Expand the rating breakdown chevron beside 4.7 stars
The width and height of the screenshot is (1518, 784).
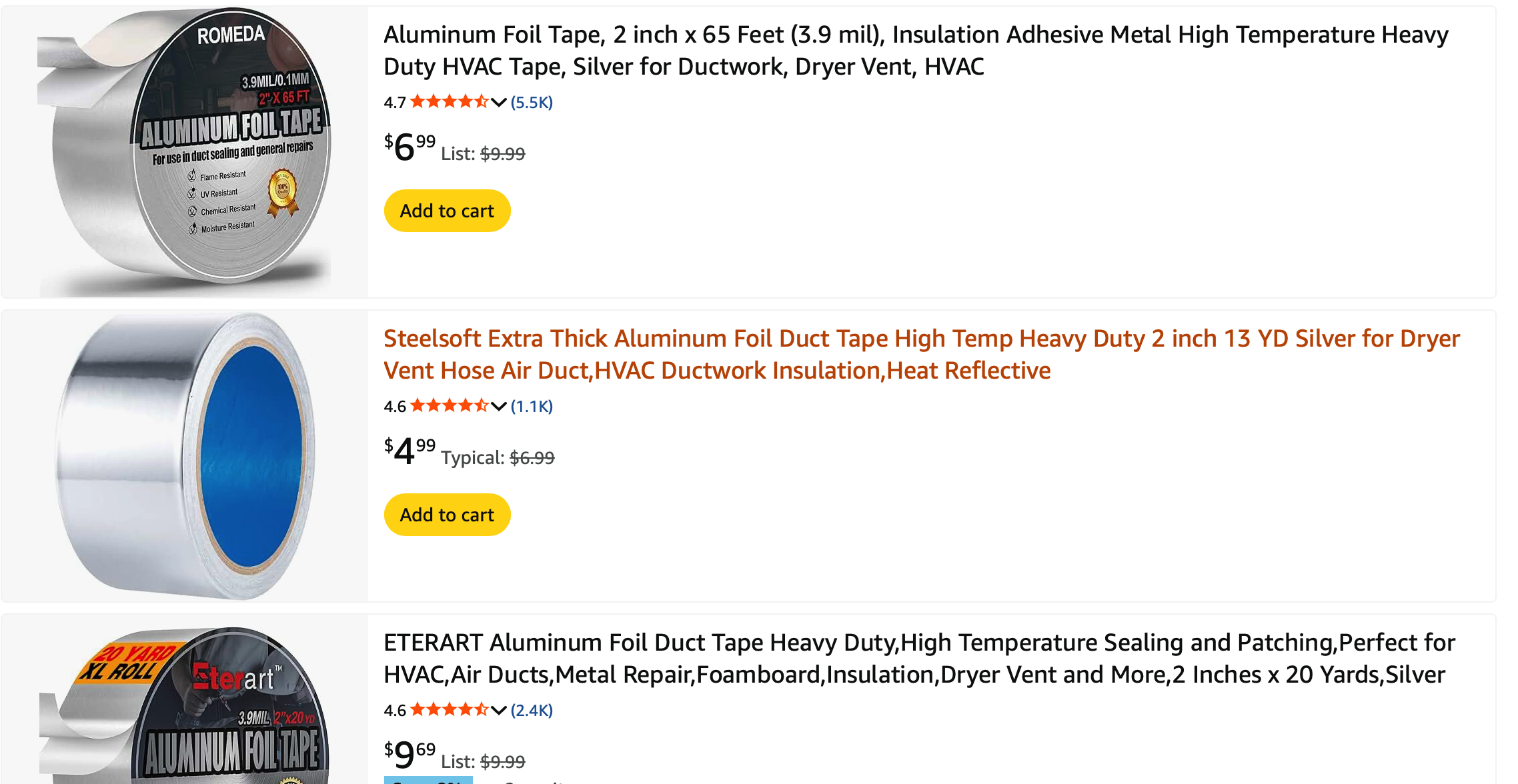pos(499,103)
